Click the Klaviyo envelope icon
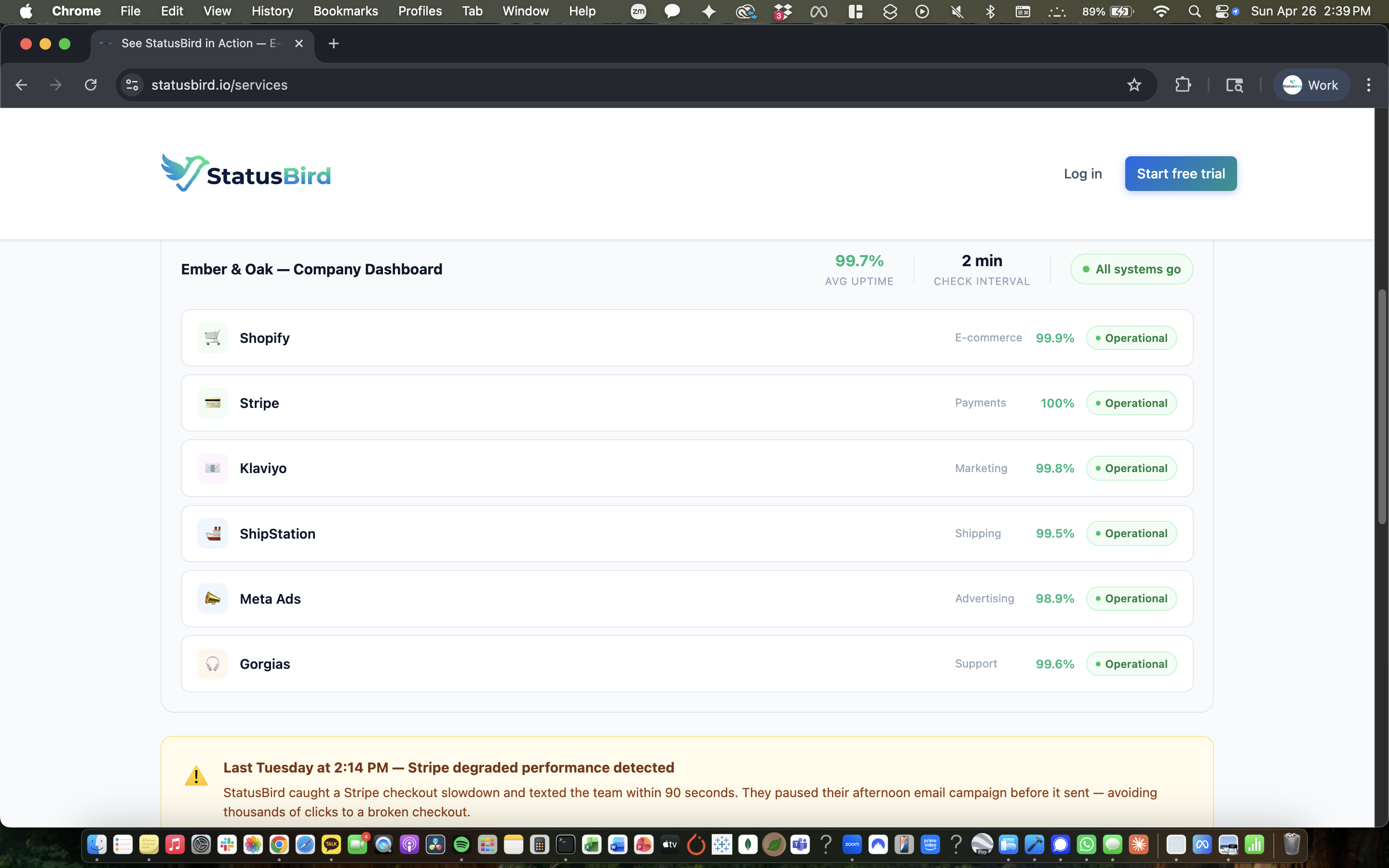 [x=212, y=468]
